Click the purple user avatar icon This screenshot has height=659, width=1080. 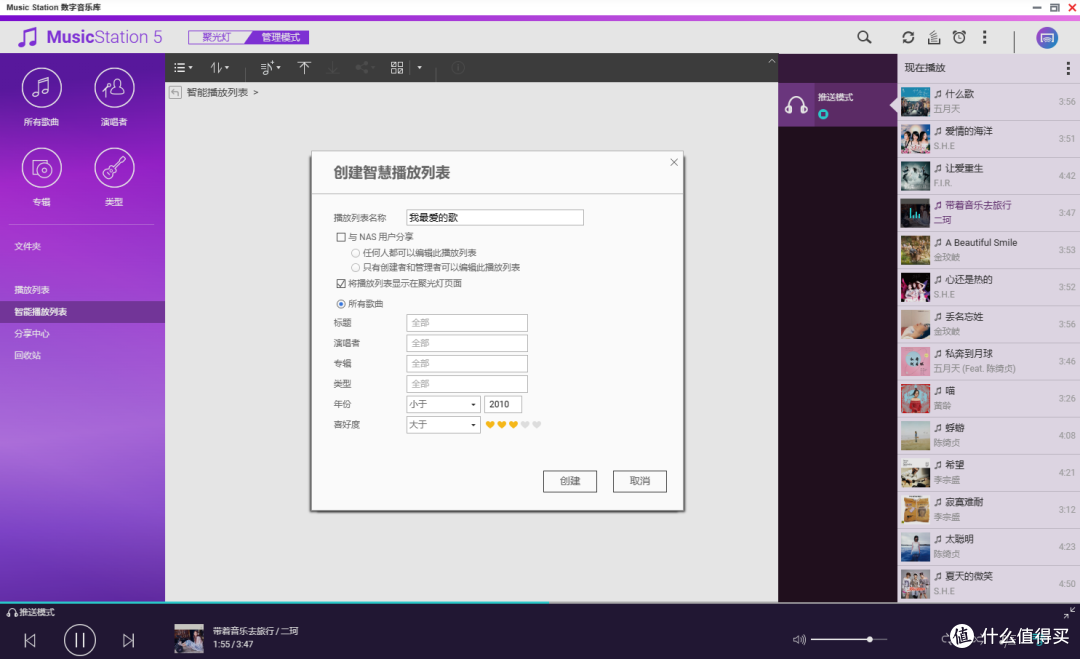1047,38
